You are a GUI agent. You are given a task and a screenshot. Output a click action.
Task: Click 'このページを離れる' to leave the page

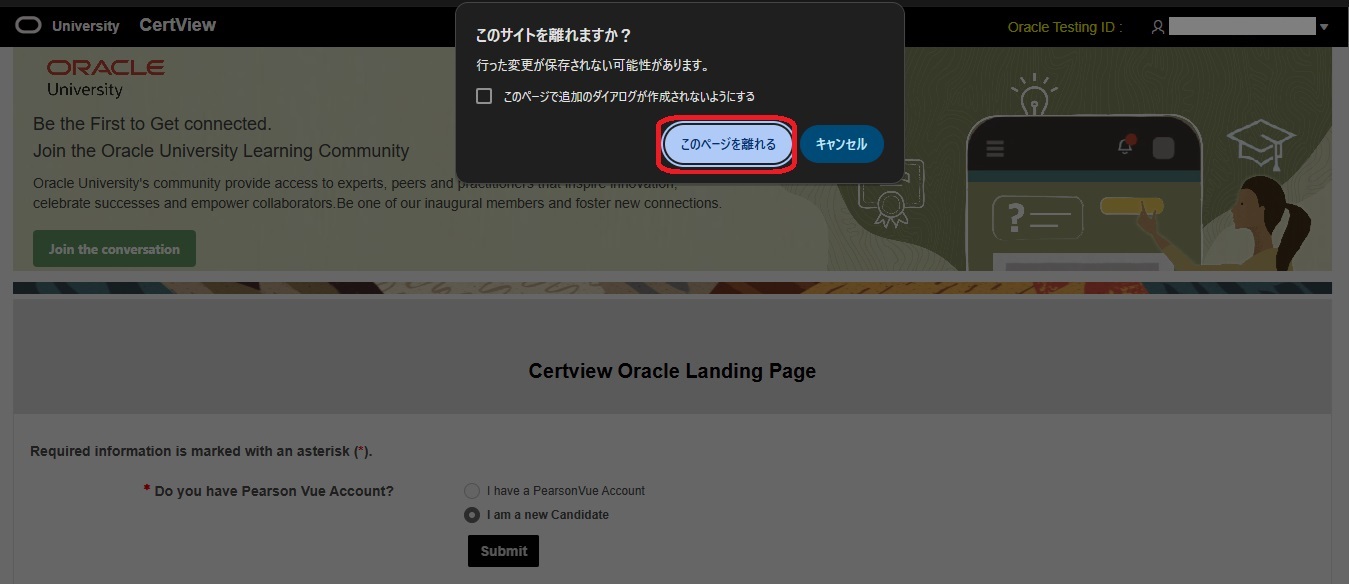[727, 144]
